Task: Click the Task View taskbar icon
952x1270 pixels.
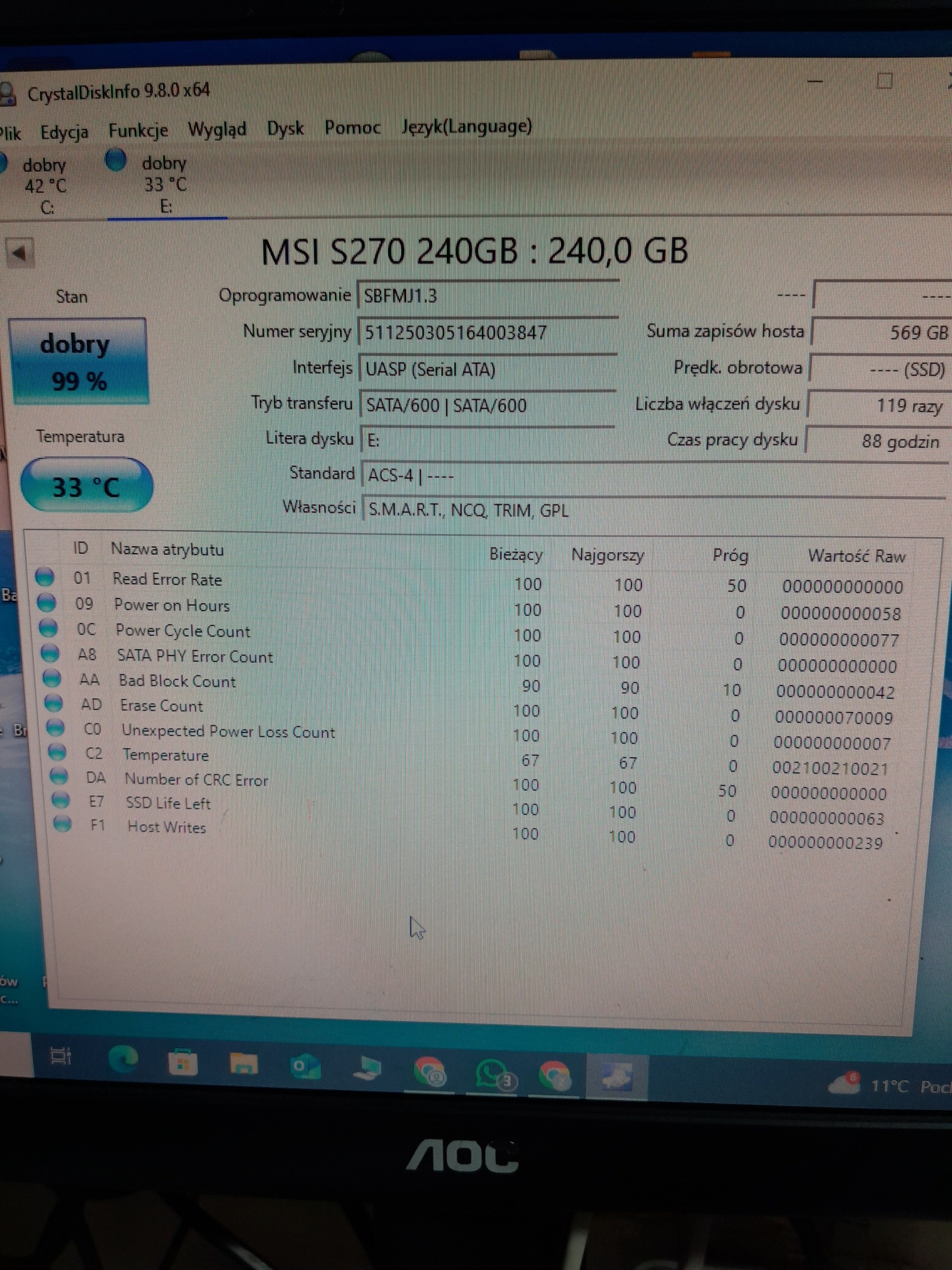Action: coord(61,1055)
